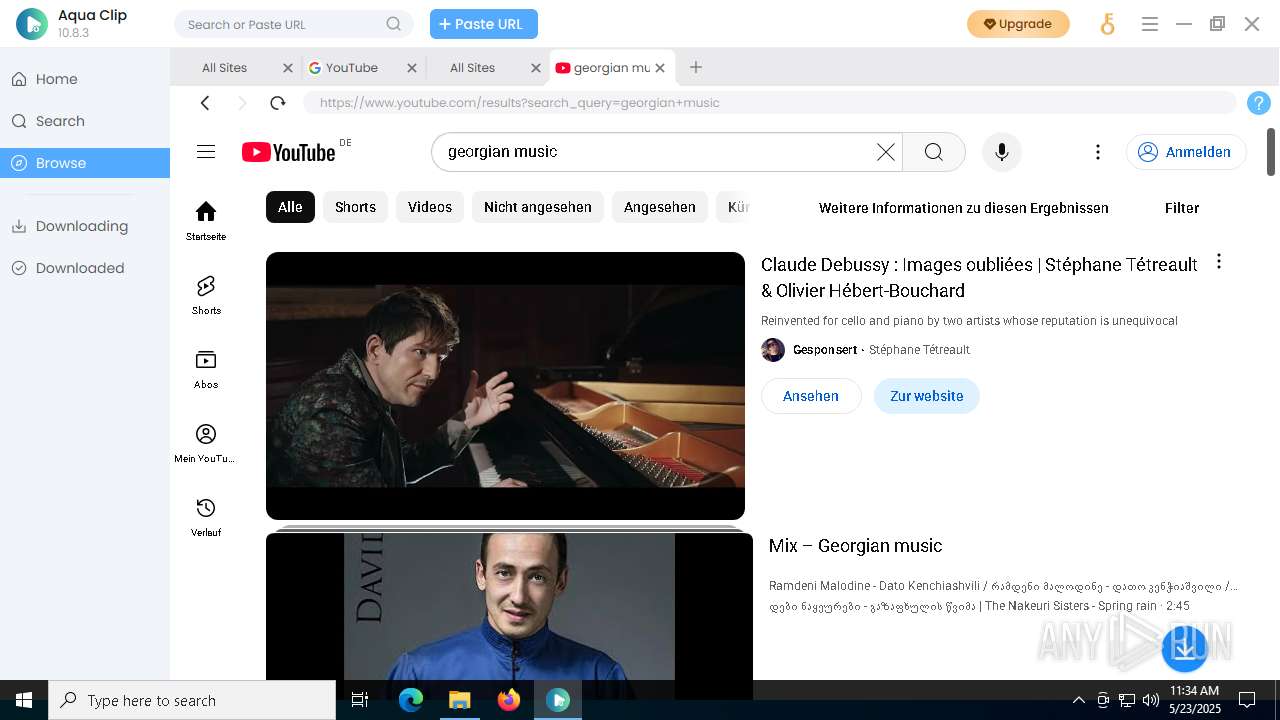Close the YouTube Google tab
Image resolution: width=1280 pixels, height=720 pixels.
pos(412,68)
